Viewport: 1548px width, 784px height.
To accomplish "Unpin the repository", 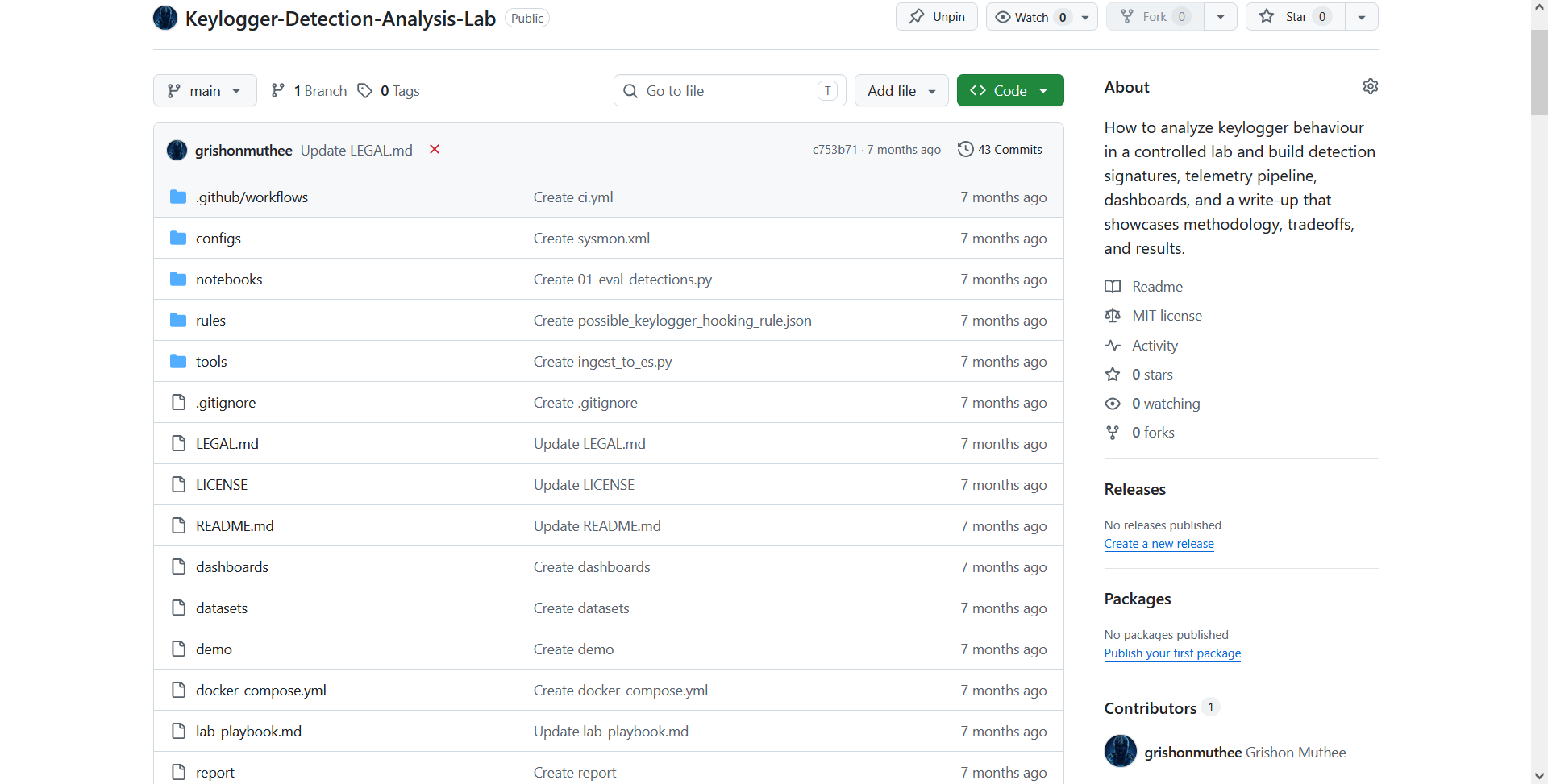I will point(937,17).
